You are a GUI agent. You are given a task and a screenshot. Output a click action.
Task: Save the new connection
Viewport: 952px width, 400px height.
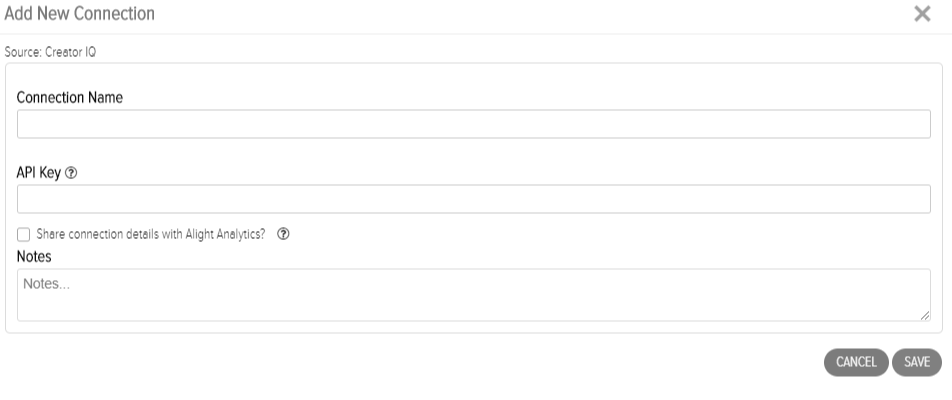[x=917, y=362]
